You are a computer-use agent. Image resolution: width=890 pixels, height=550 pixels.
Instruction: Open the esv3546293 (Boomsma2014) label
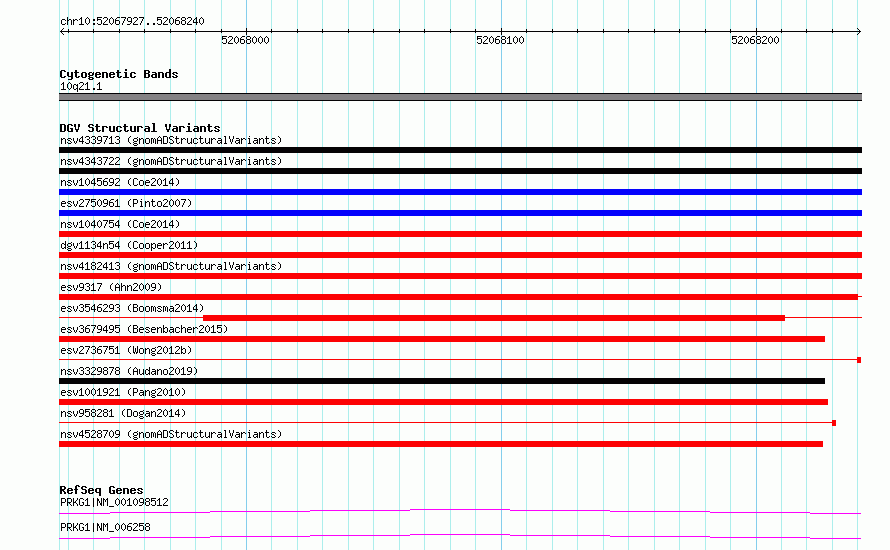point(132,308)
